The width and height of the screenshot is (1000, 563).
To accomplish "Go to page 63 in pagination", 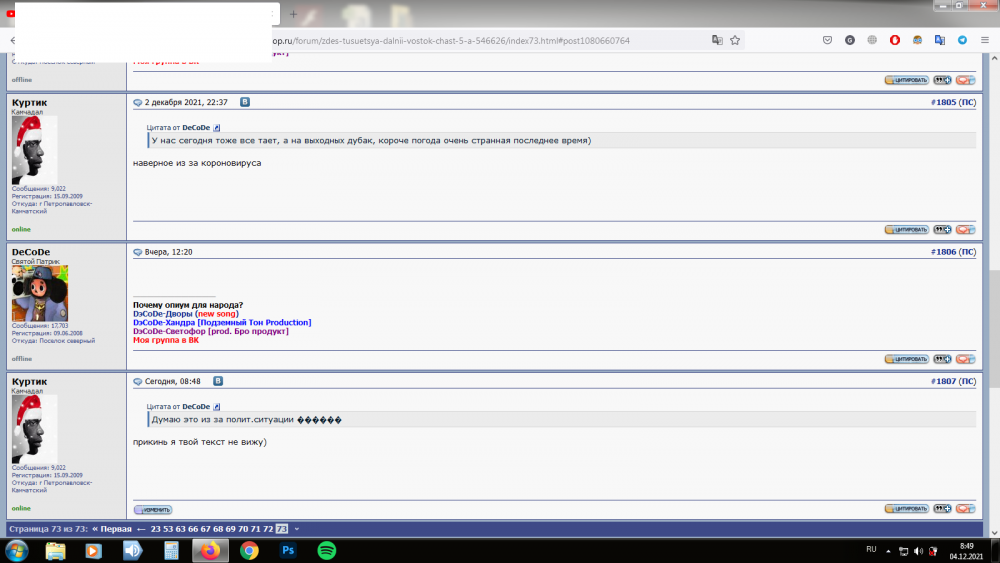I will coord(180,529).
